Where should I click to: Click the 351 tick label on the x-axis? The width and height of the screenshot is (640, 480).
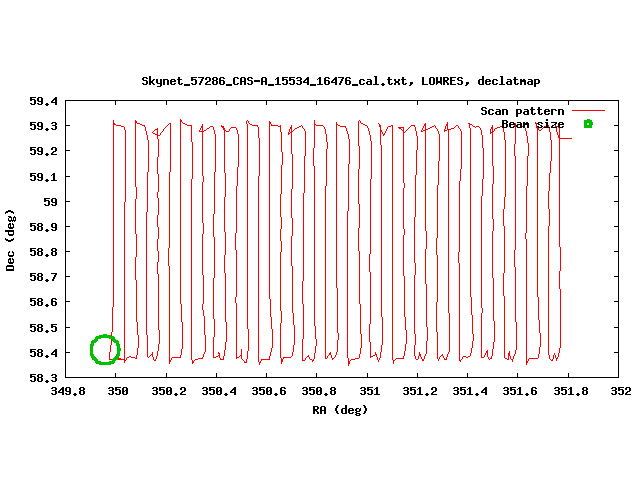pyautogui.click(x=370, y=393)
